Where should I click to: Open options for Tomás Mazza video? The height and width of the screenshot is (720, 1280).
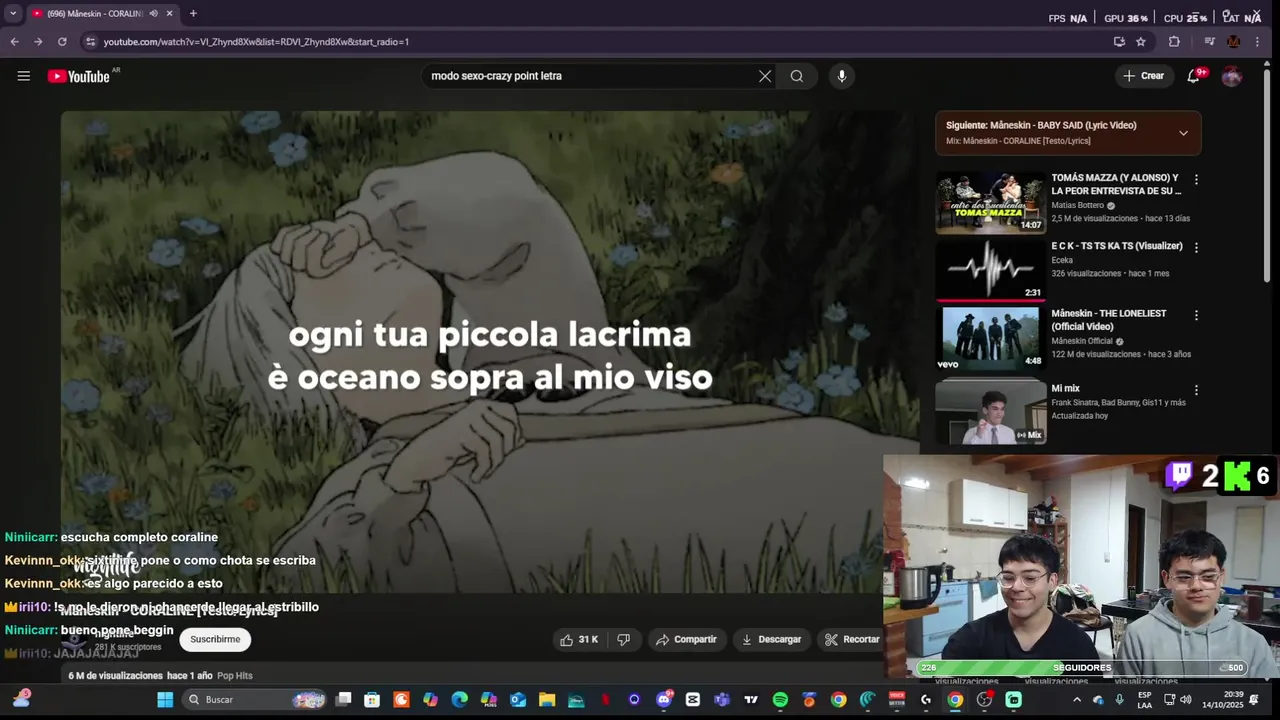pyautogui.click(x=1196, y=180)
